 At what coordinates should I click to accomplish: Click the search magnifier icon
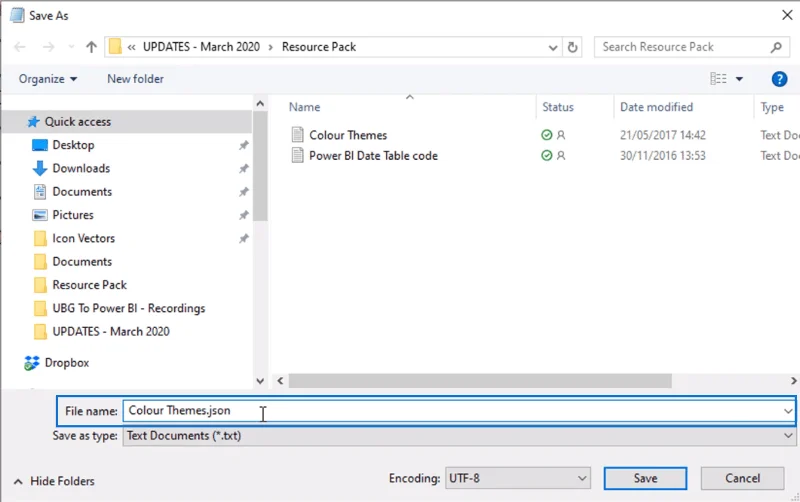click(776, 47)
